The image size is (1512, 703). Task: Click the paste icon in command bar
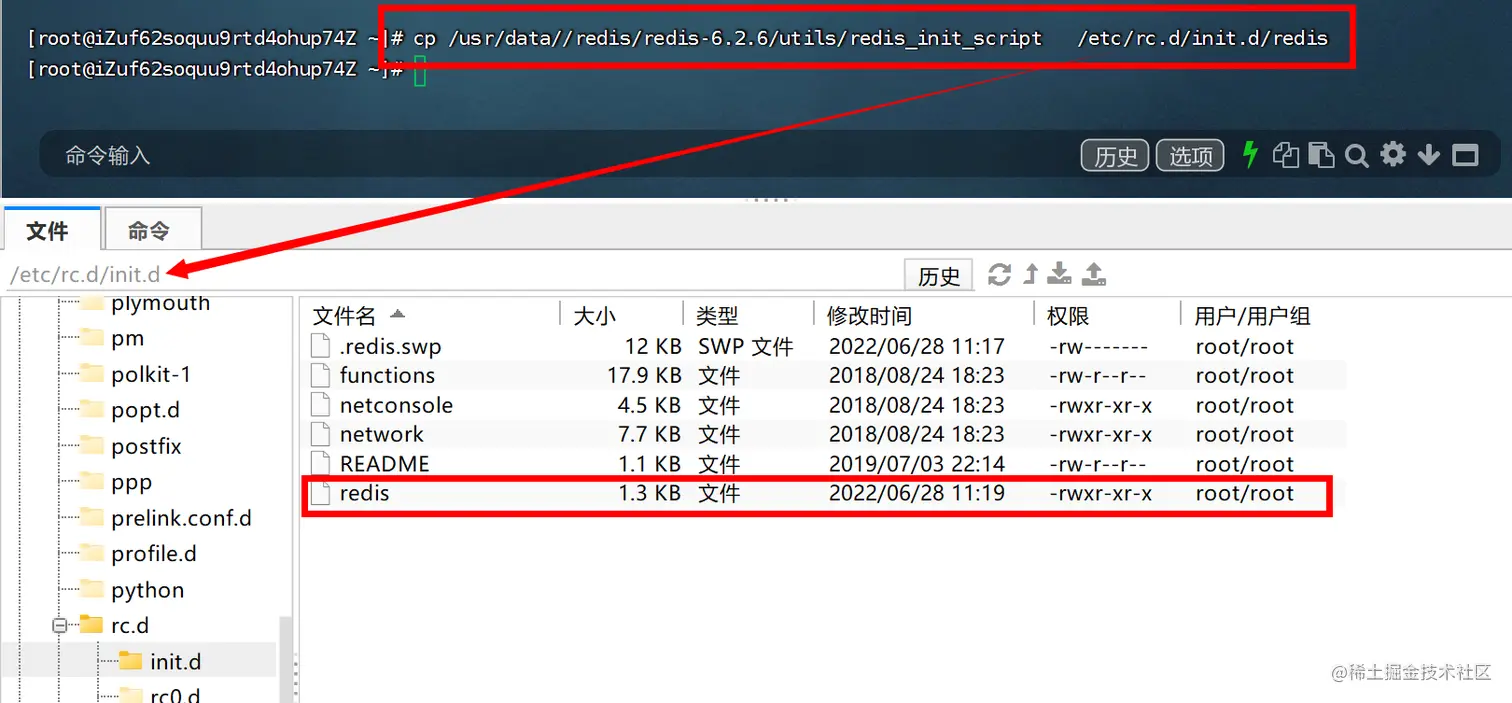pos(1321,155)
